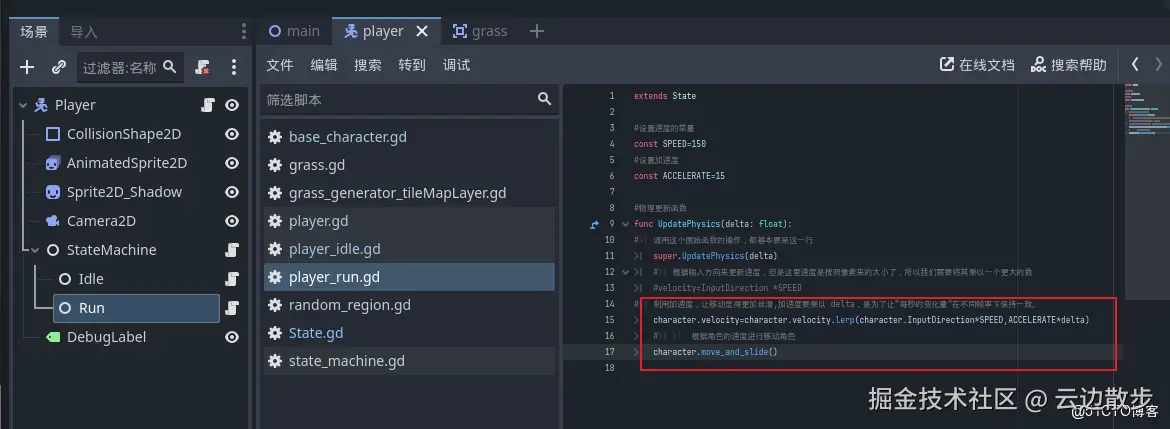Click the gear icon beside base_character.gd
1170x429 pixels.
pos(275,137)
